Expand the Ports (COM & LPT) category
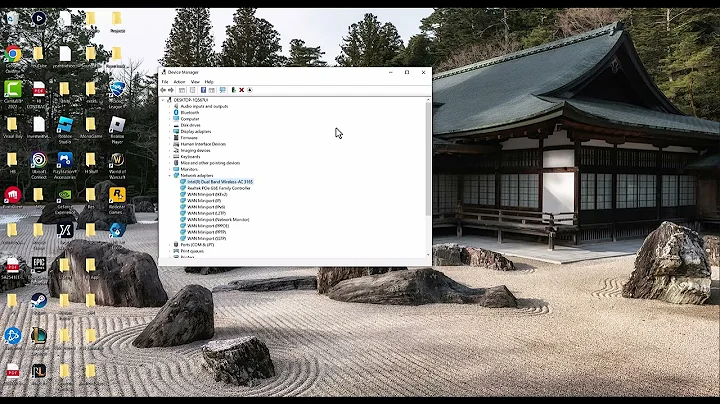The width and height of the screenshot is (720, 404). [169, 245]
